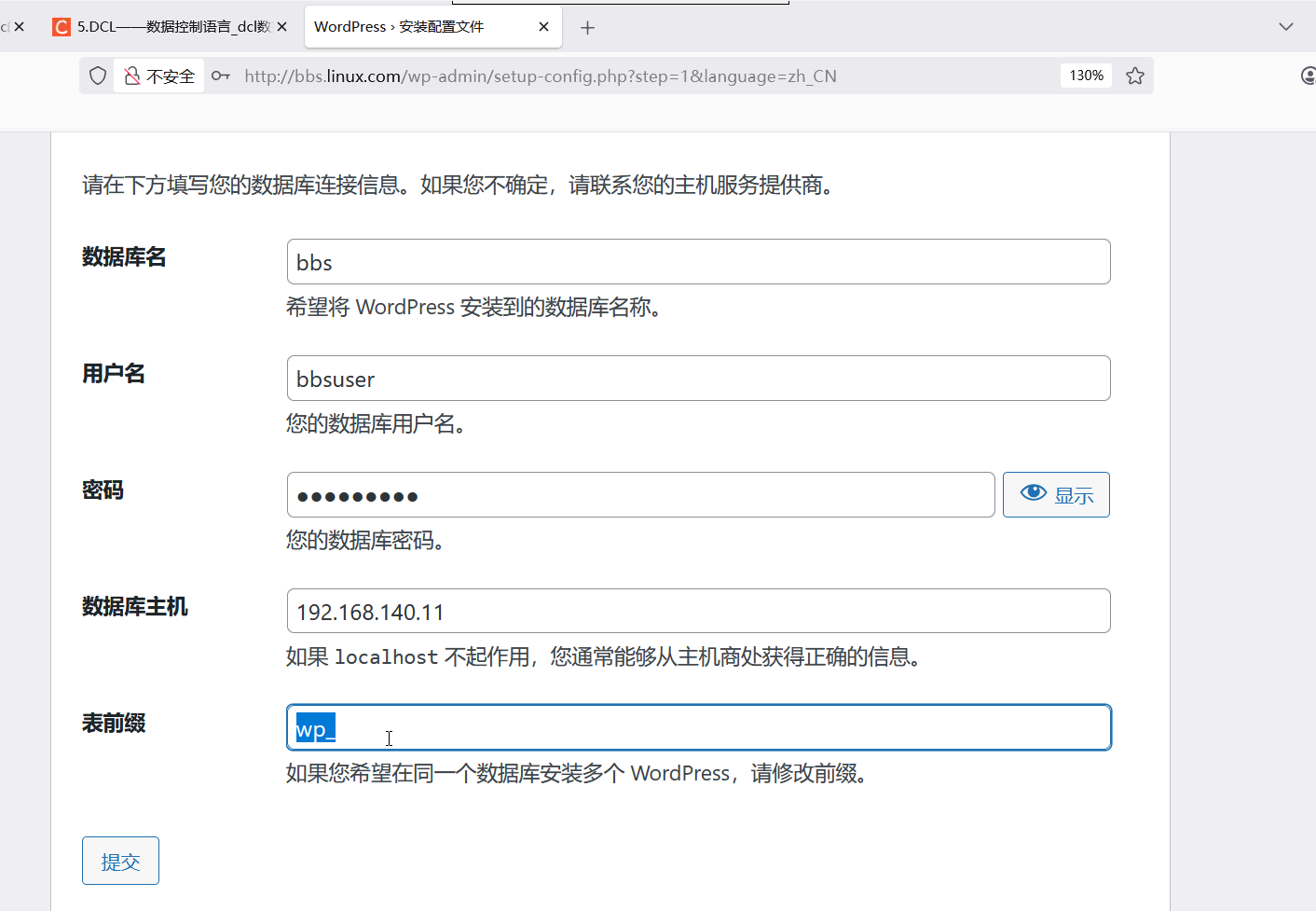Switch to the 5.DCL tab
The width and height of the screenshot is (1316, 911).
point(172,26)
